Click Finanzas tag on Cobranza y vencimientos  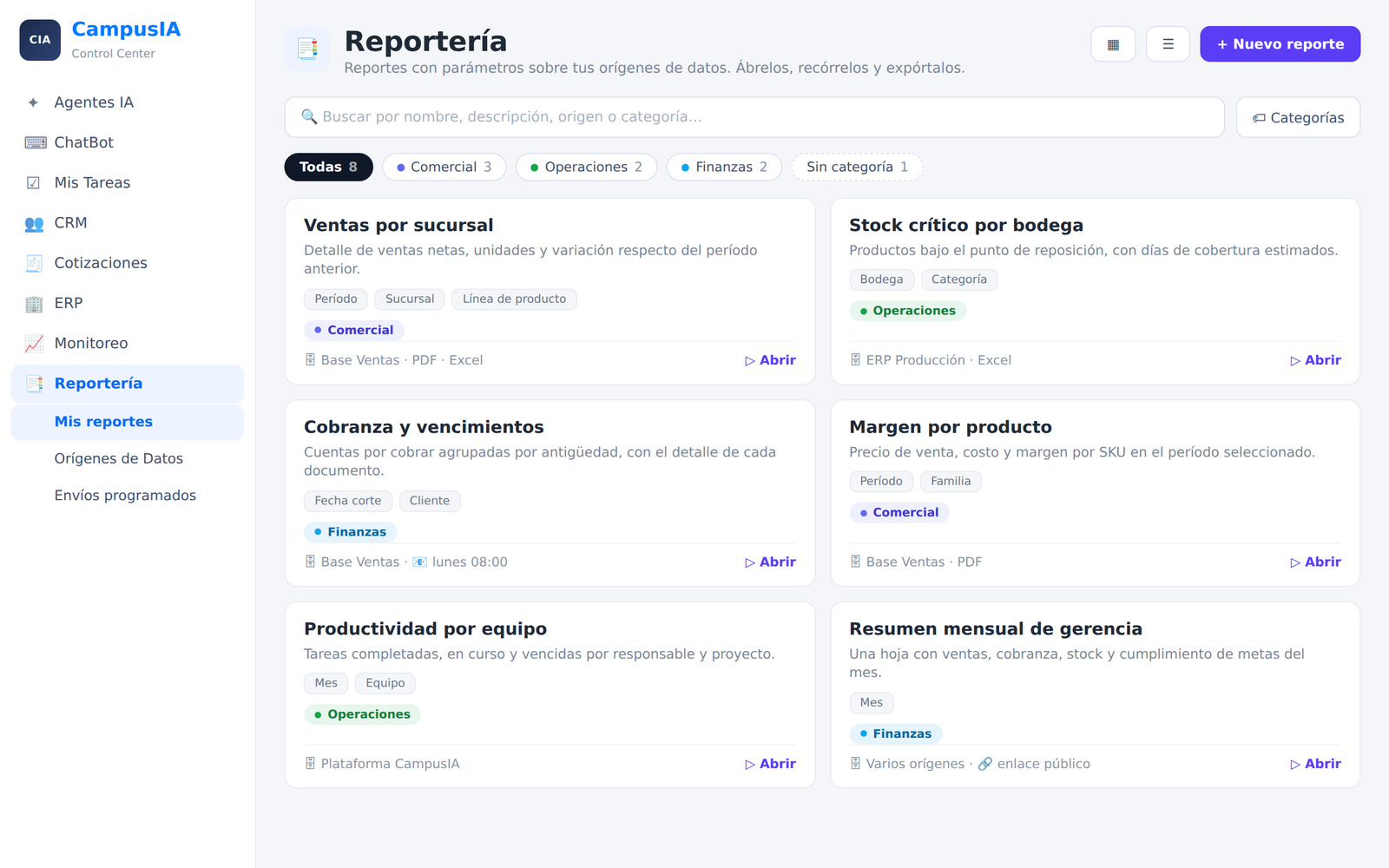click(x=351, y=532)
